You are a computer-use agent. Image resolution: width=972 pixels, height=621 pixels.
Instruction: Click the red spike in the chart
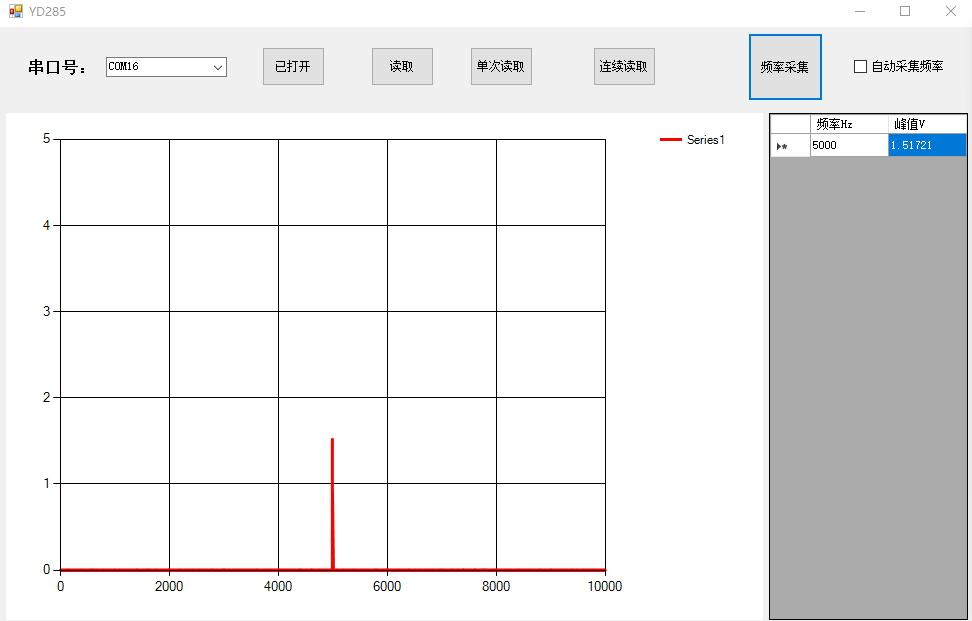pos(332,503)
